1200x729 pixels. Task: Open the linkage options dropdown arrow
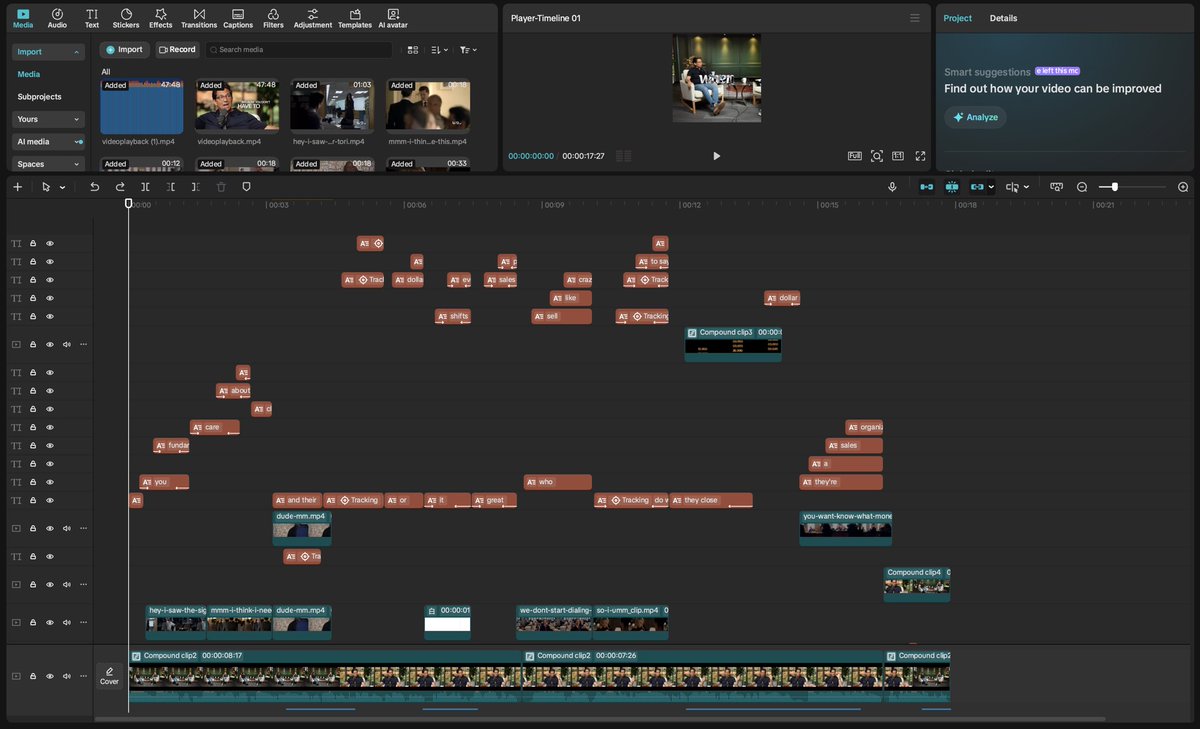(991, 187)
